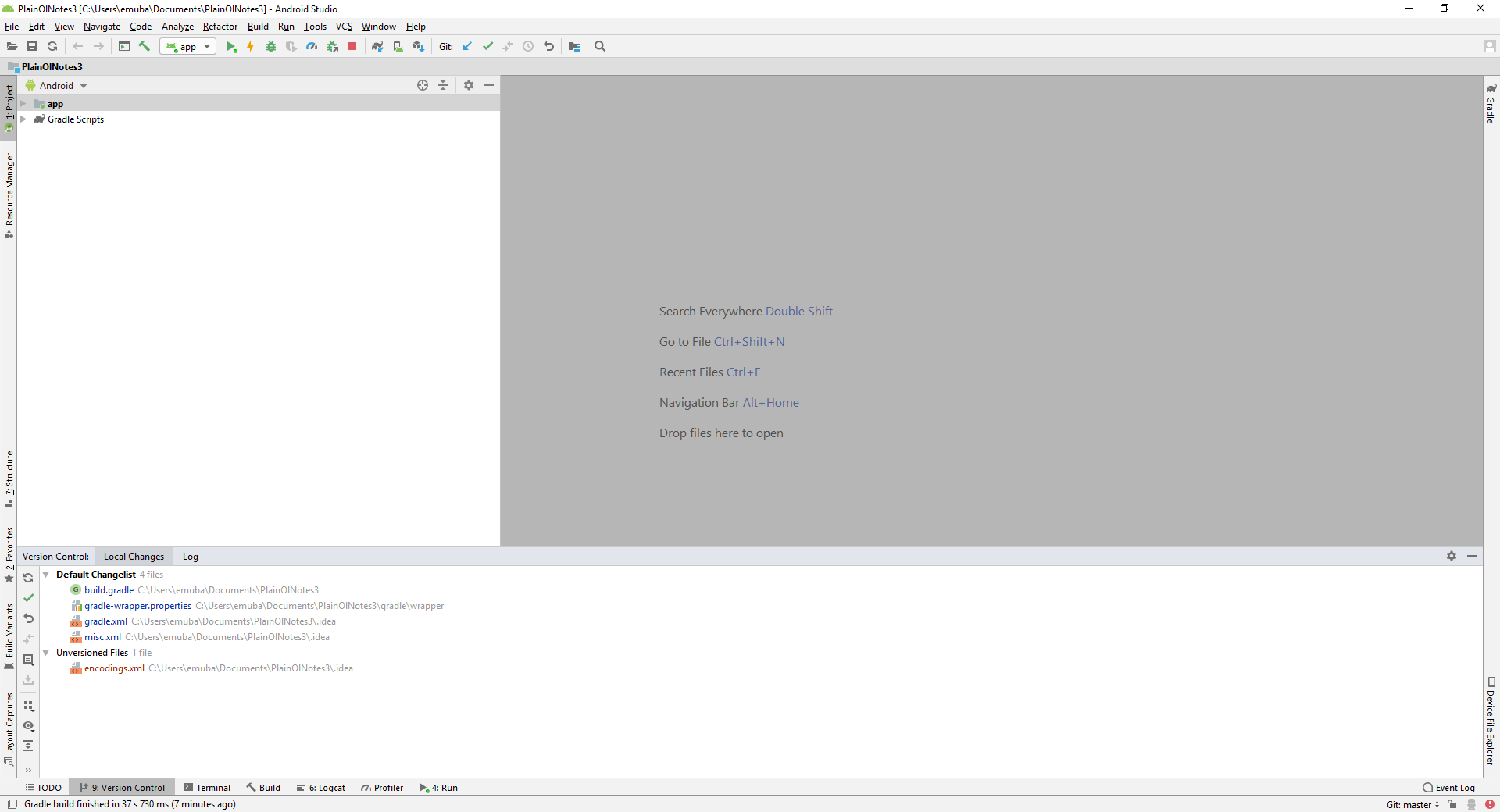
Task: Click the Debug app bug icon
Action: click(271, 47)
